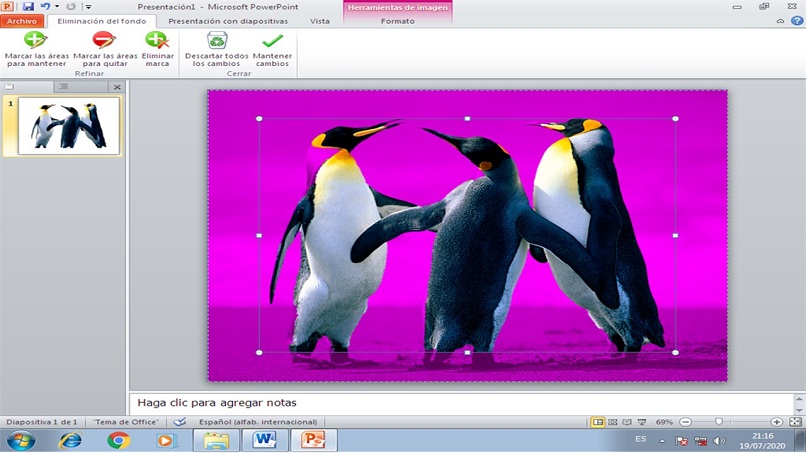Click volume speaker tray icon
This screenshot has height=453, width=806.
coord(720,441)
